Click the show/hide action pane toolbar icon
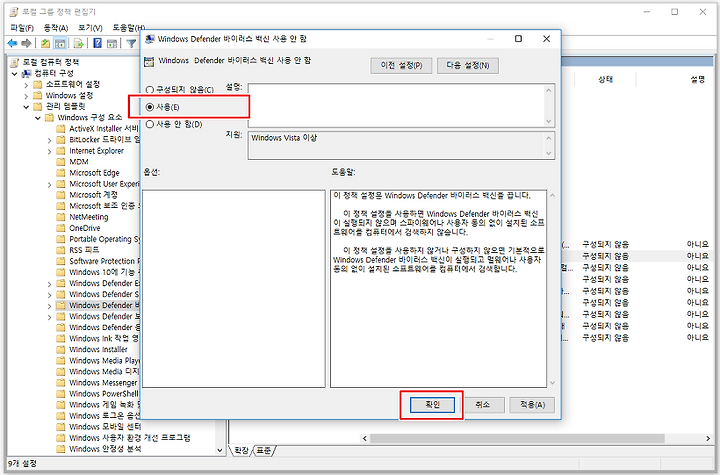The image size is (720, 475). pos(112,43)
